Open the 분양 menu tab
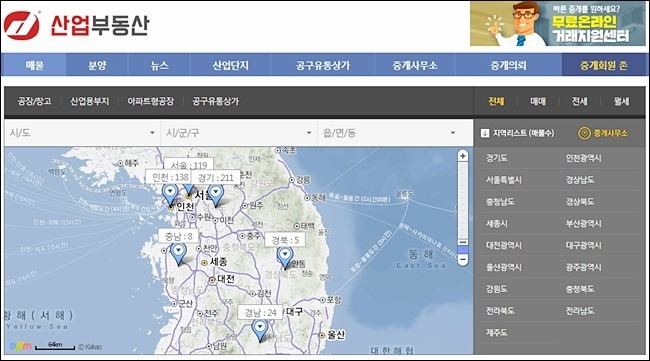 97,65
